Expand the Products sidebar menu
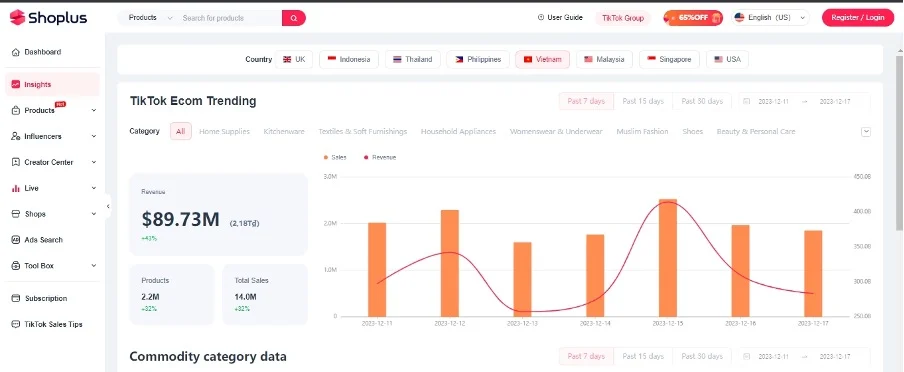This screenshot has width=904, height=372. click(x=52, y=110)
